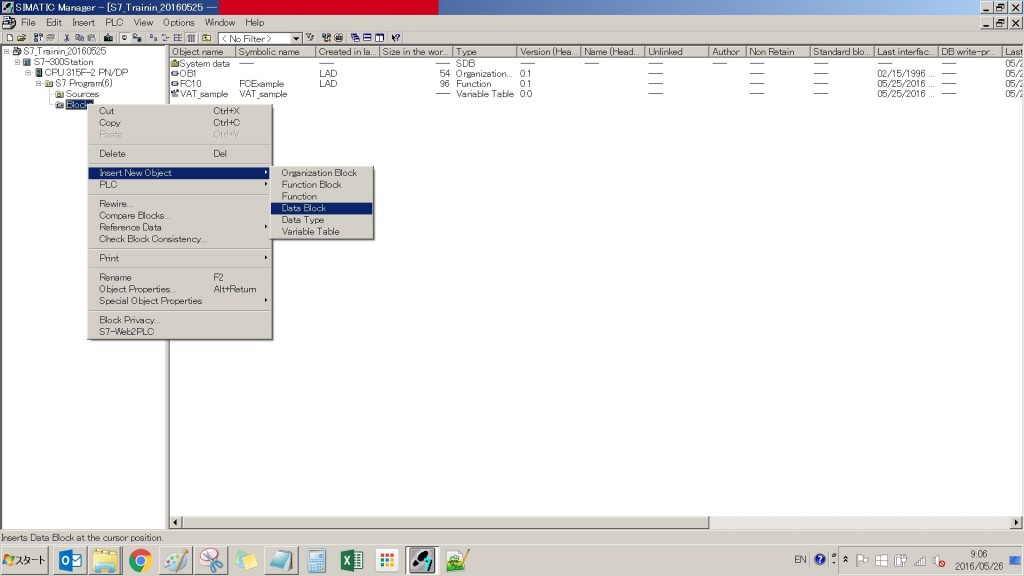
Task: Select Function Block in submenu
Action: point(322,185)
